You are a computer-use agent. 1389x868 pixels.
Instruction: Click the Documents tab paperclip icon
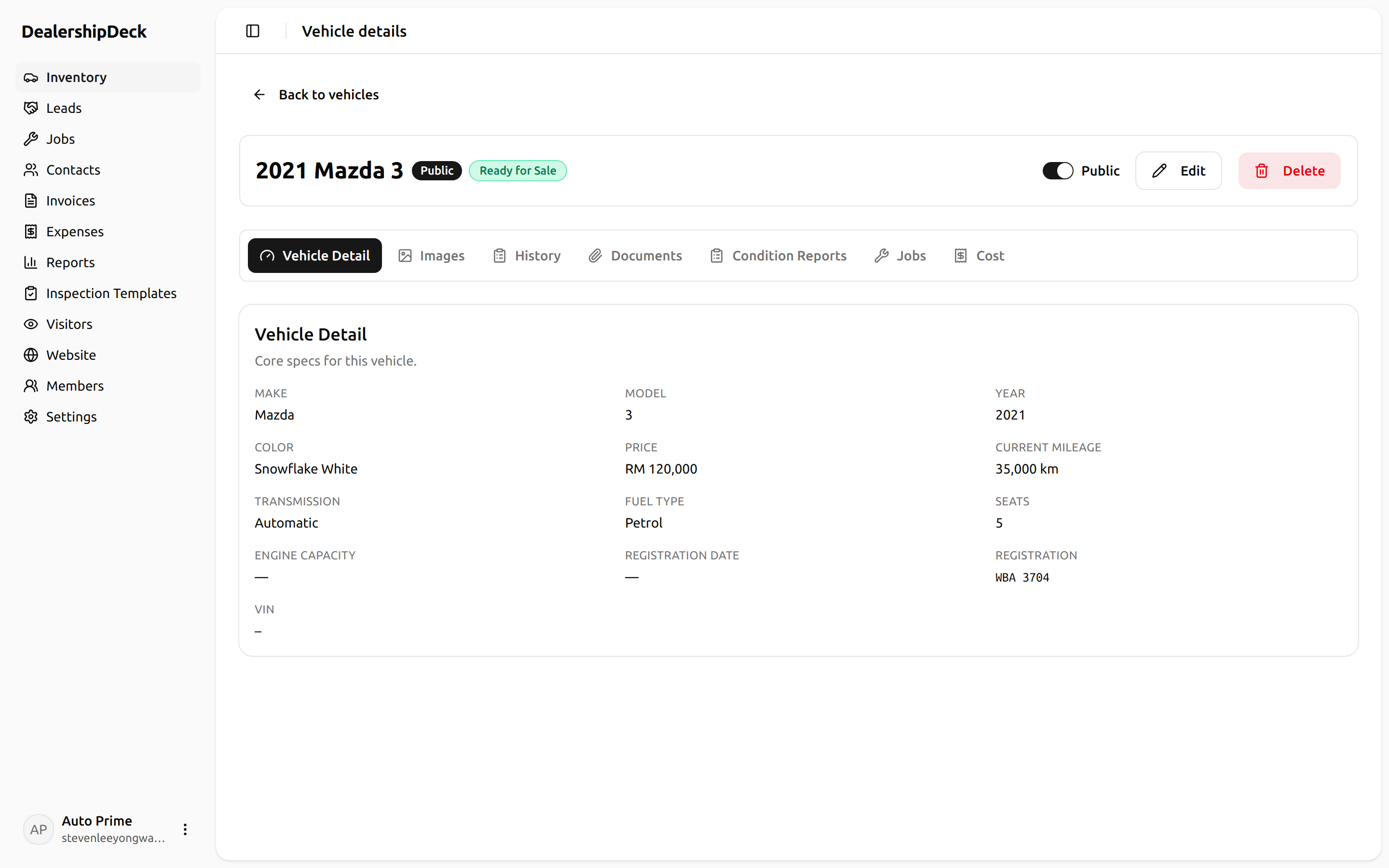(596, 256)
